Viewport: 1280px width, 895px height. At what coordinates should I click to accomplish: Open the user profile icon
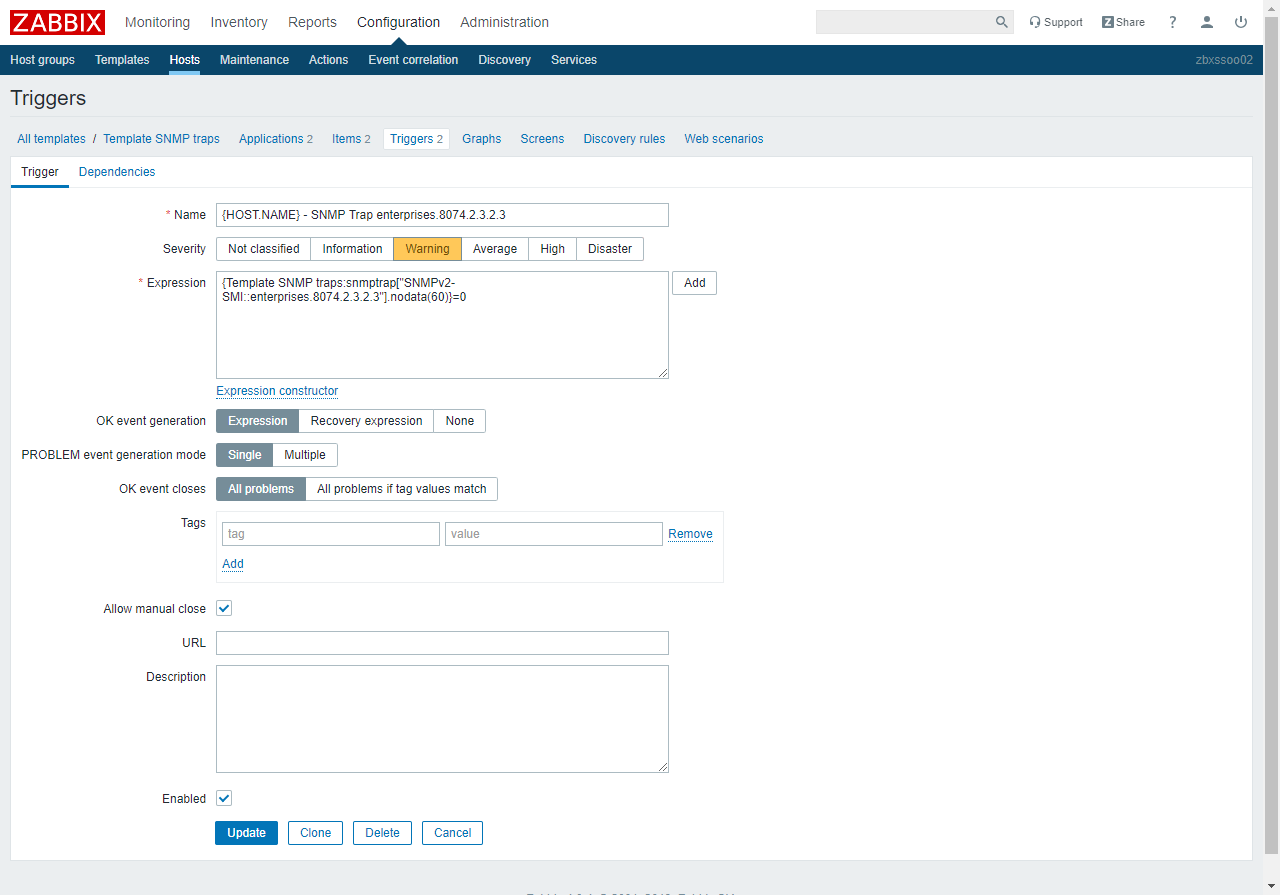[x=1207, y=22]
